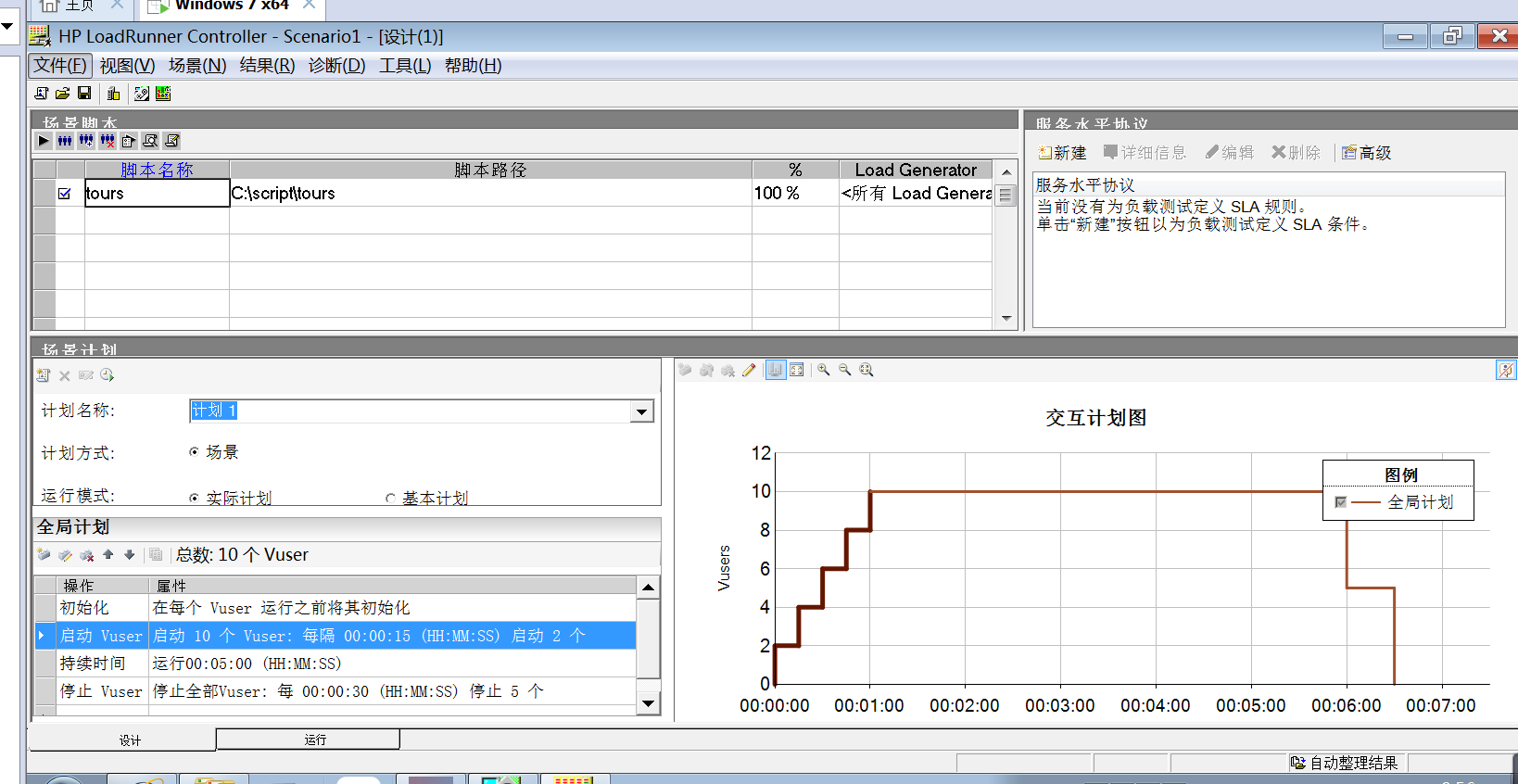The image size is (1518, 784).
Task: Zoom out on the interactive schedule graph
Action: click(x=844, y=370)
